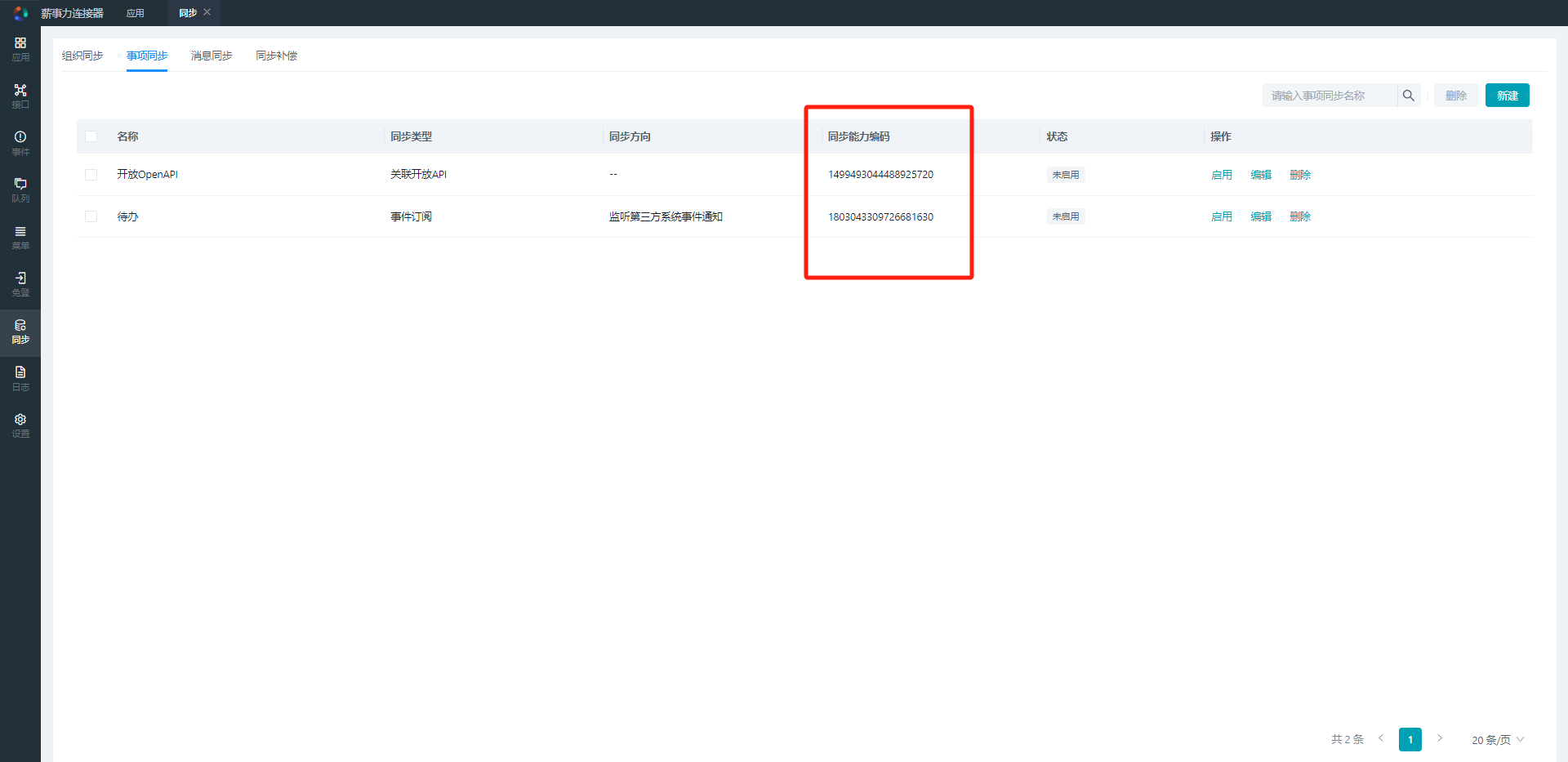Click the 关联开放API type cell

(x=418, y=174)
